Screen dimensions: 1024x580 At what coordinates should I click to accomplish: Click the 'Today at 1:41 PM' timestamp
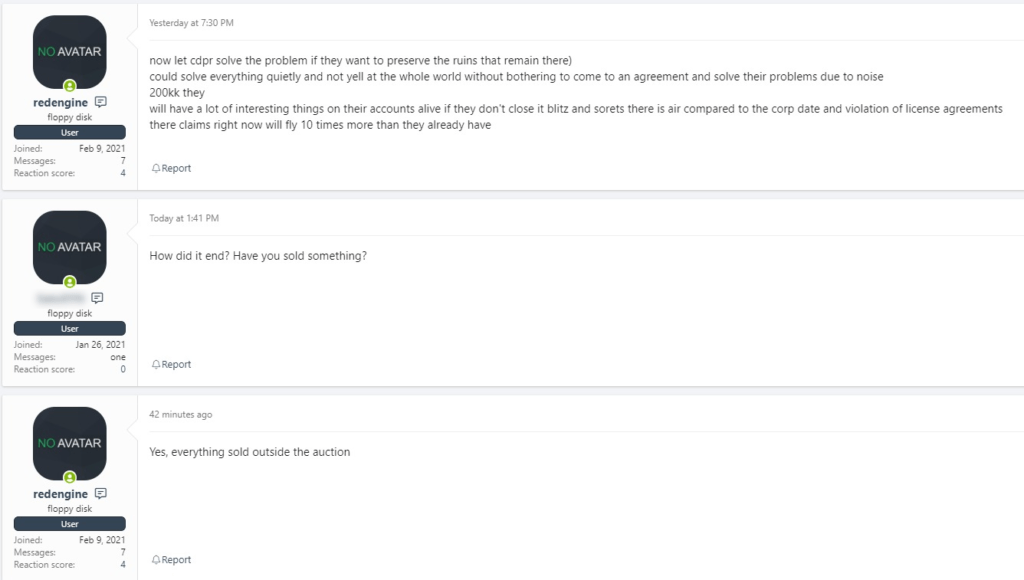[x=183, y=218]
